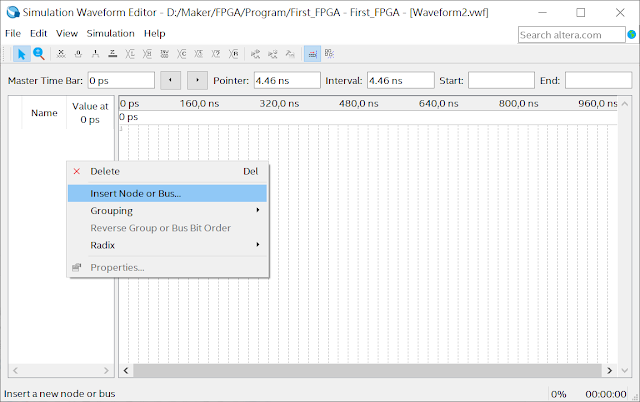This screenshot has width=640, height=402.
Task: Click the Count Value (C) icon
Action: (182, 54)
